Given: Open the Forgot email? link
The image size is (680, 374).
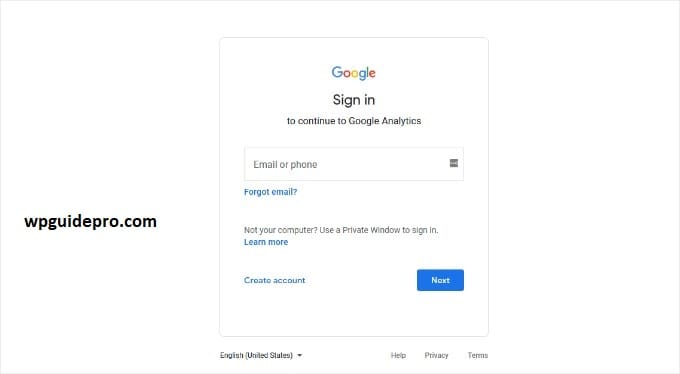Looking at the screenshot, I should (271, 192).
